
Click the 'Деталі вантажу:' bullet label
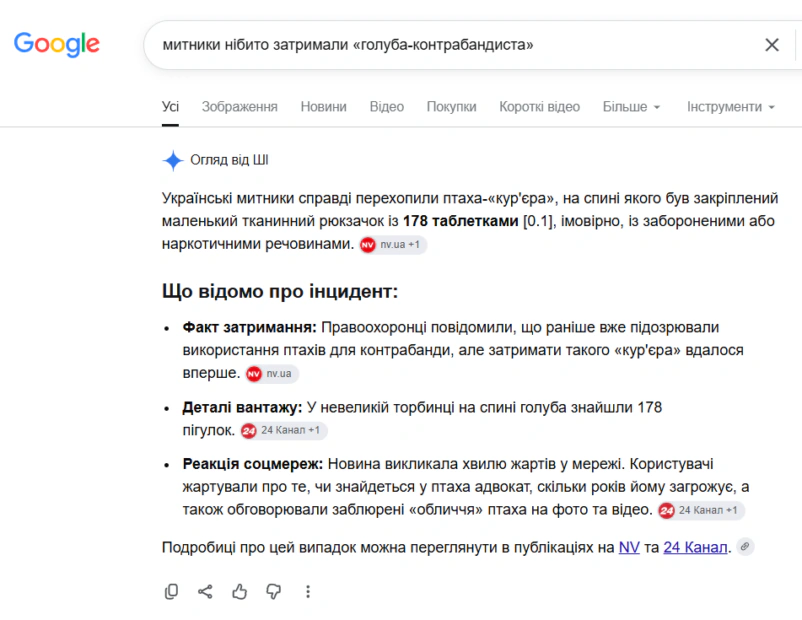[x=242, y=407]
